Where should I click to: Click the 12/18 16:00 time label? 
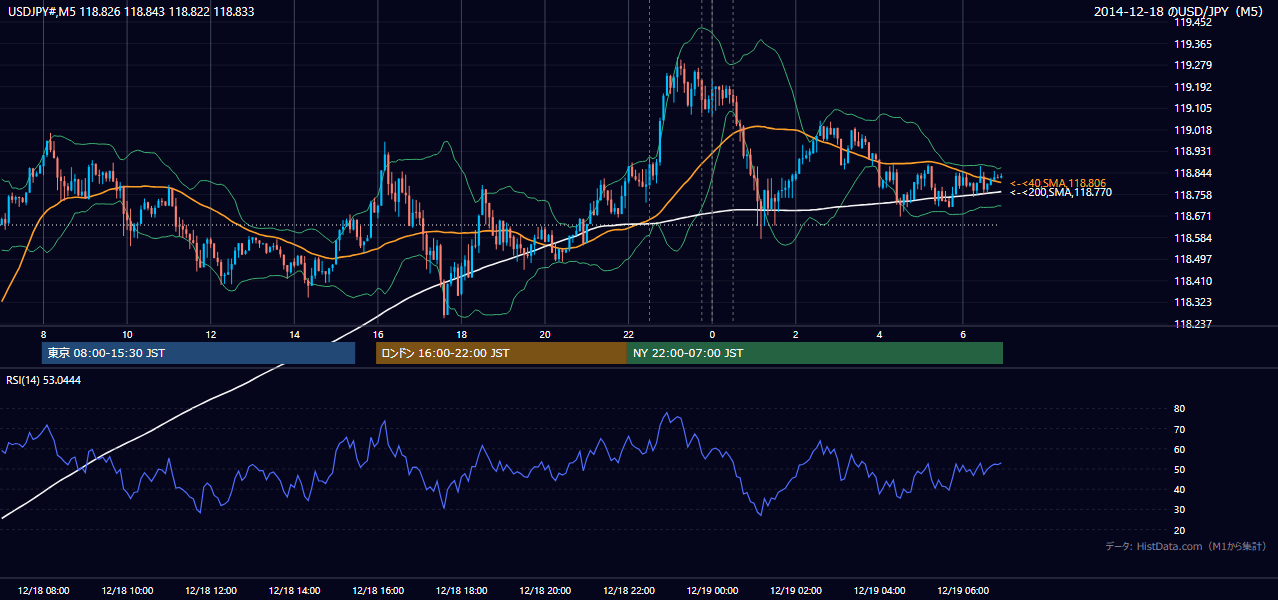(x=378, y=591)
